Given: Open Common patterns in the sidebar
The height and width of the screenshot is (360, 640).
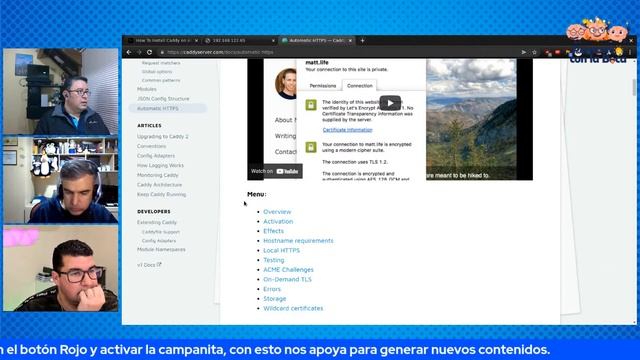Looking at the screenshot, I should tap(161, 80).
